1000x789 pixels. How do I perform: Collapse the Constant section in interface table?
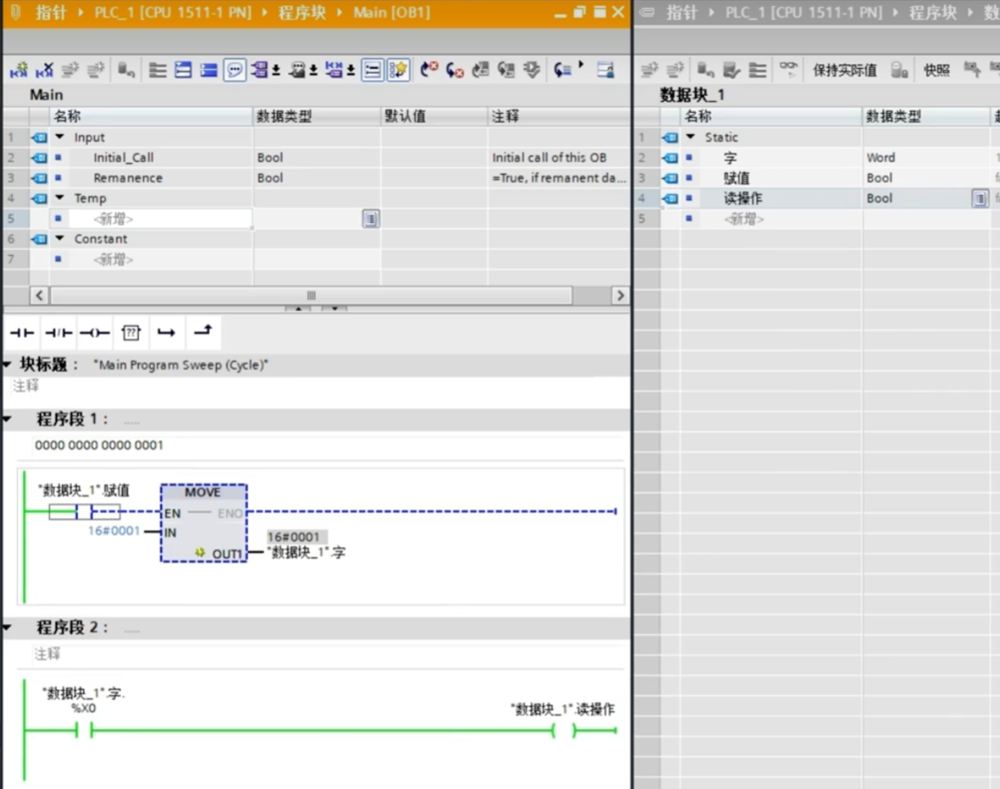tap(60, 239)
